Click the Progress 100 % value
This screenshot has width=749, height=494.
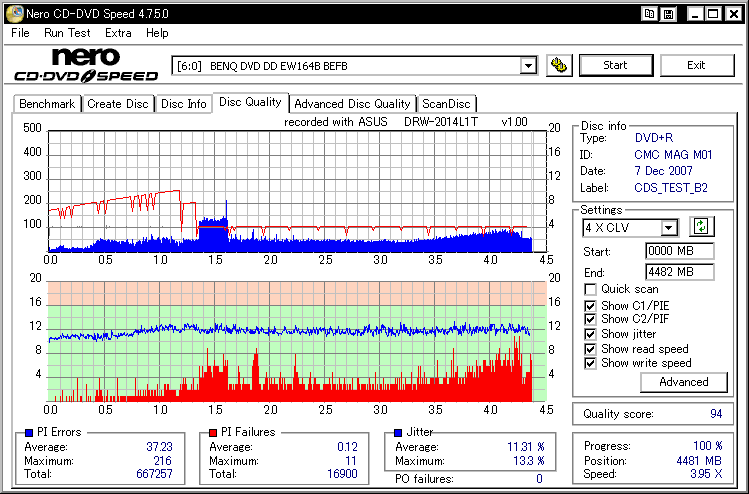[x=707, y=446]
